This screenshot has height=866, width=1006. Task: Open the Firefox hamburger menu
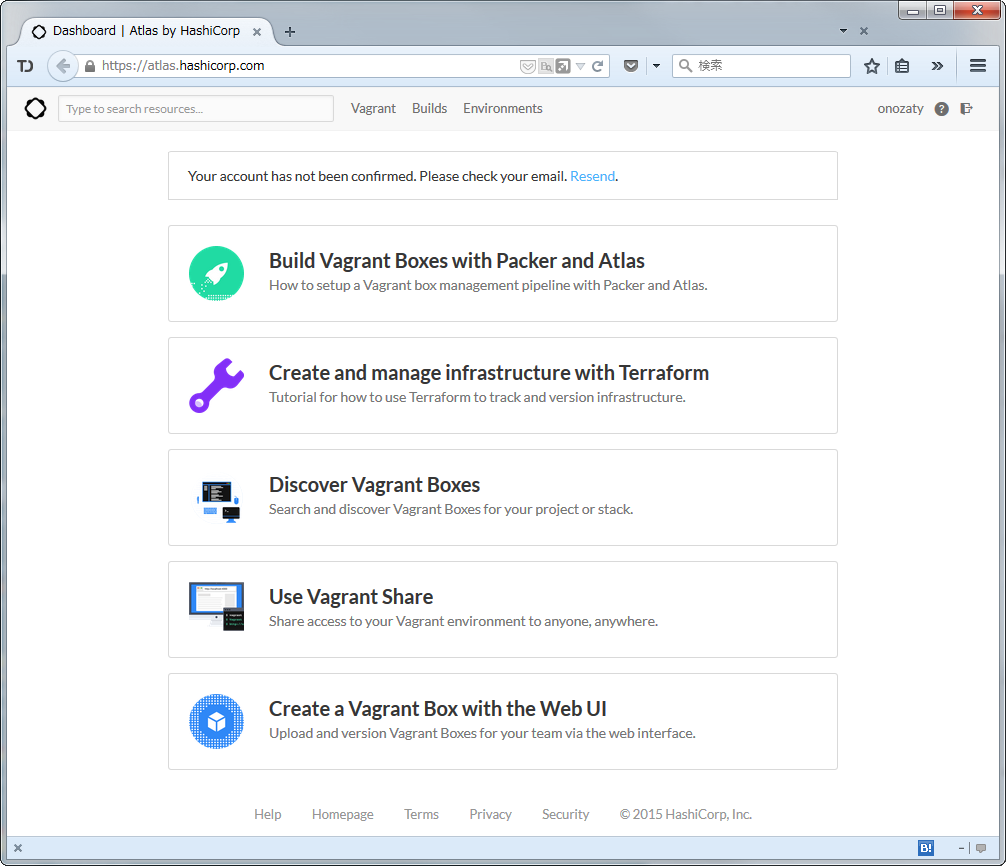point(978,65)
